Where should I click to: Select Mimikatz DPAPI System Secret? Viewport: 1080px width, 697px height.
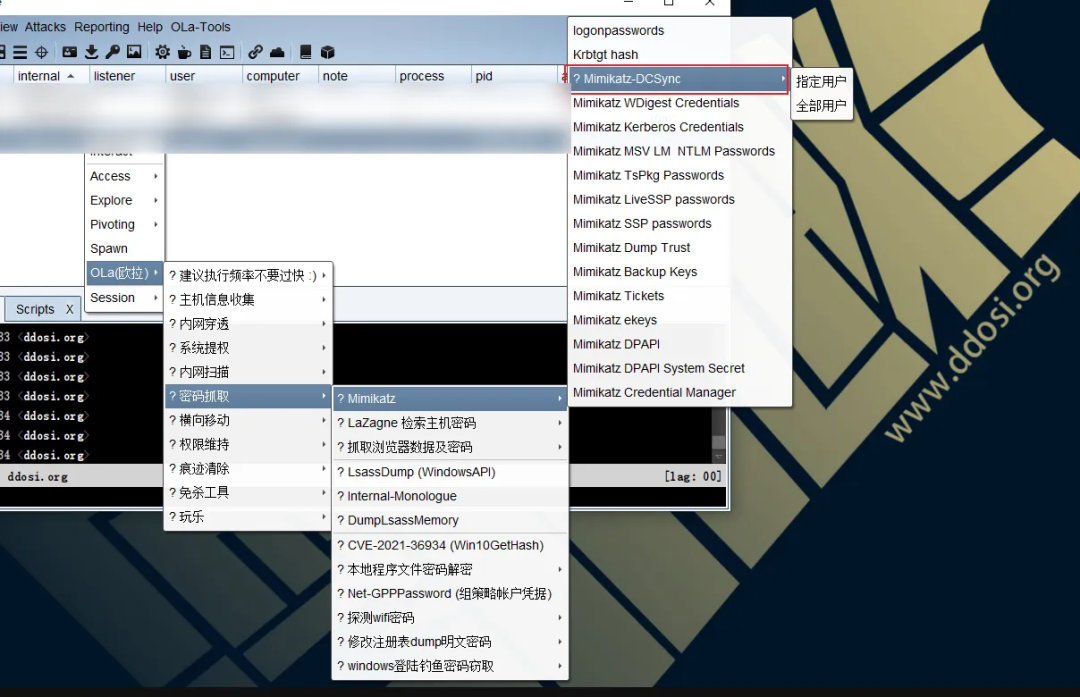679,368
